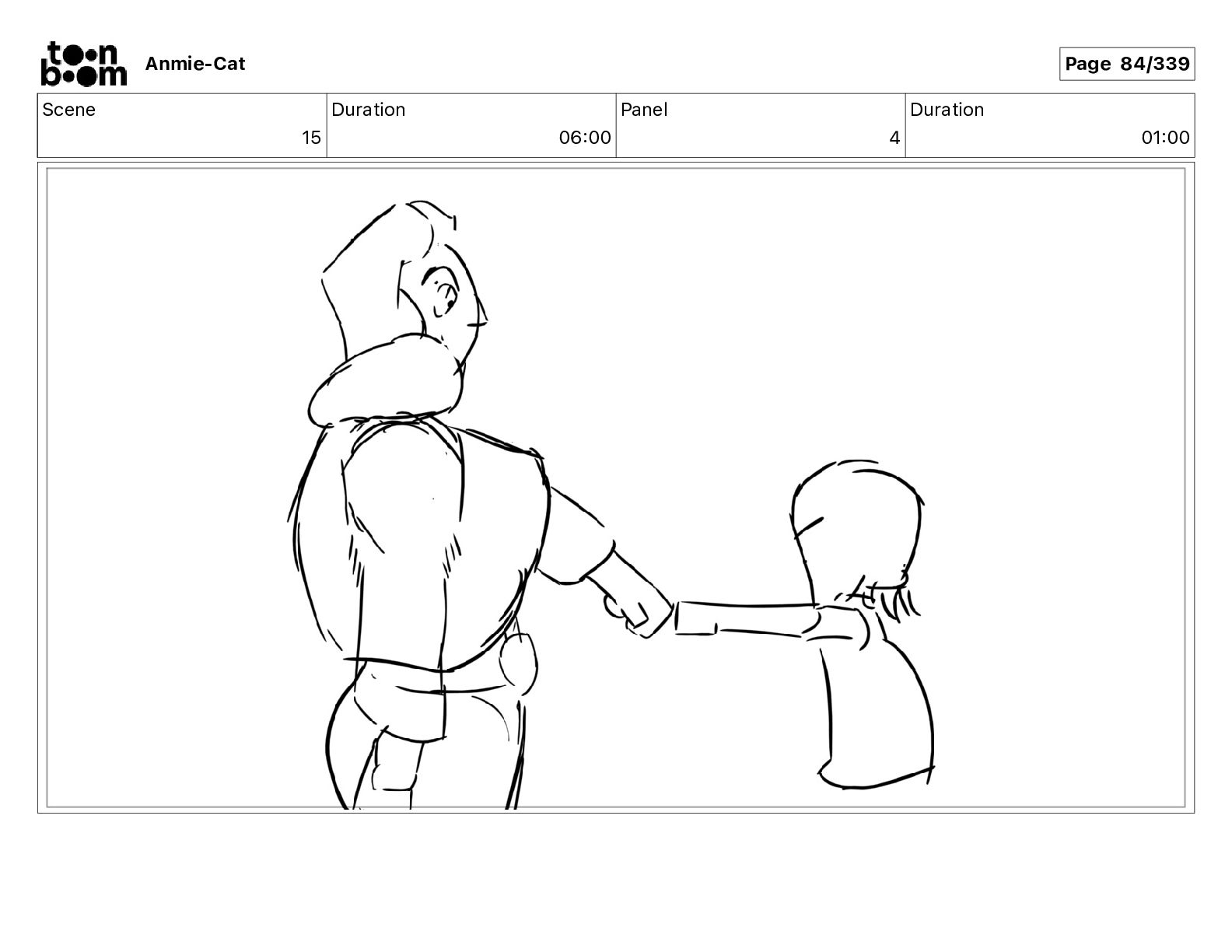This screenshot has width=1232, height=952.
Task: Click the scene duration value '06:00'
Action: point(585,138)
